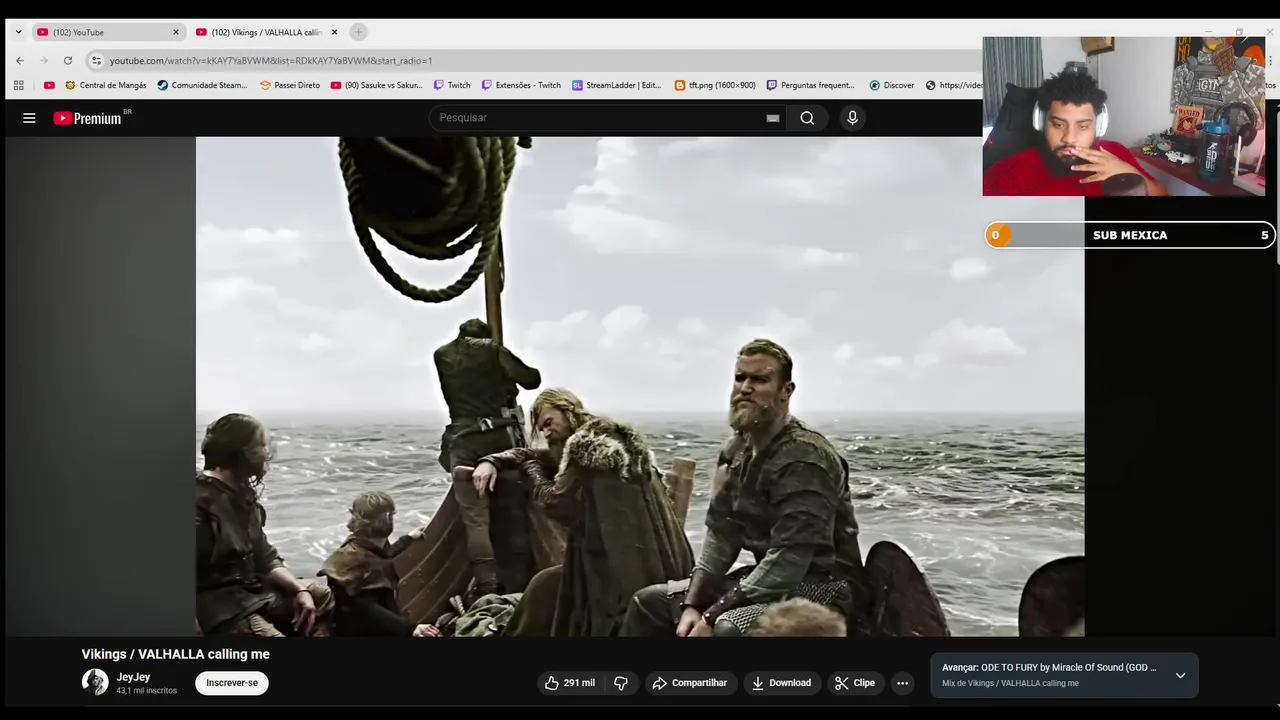The width and height of the screenshot is (1280, 720).
Task: Open the YouTube icon bookmark
Action: click(49, 85)
